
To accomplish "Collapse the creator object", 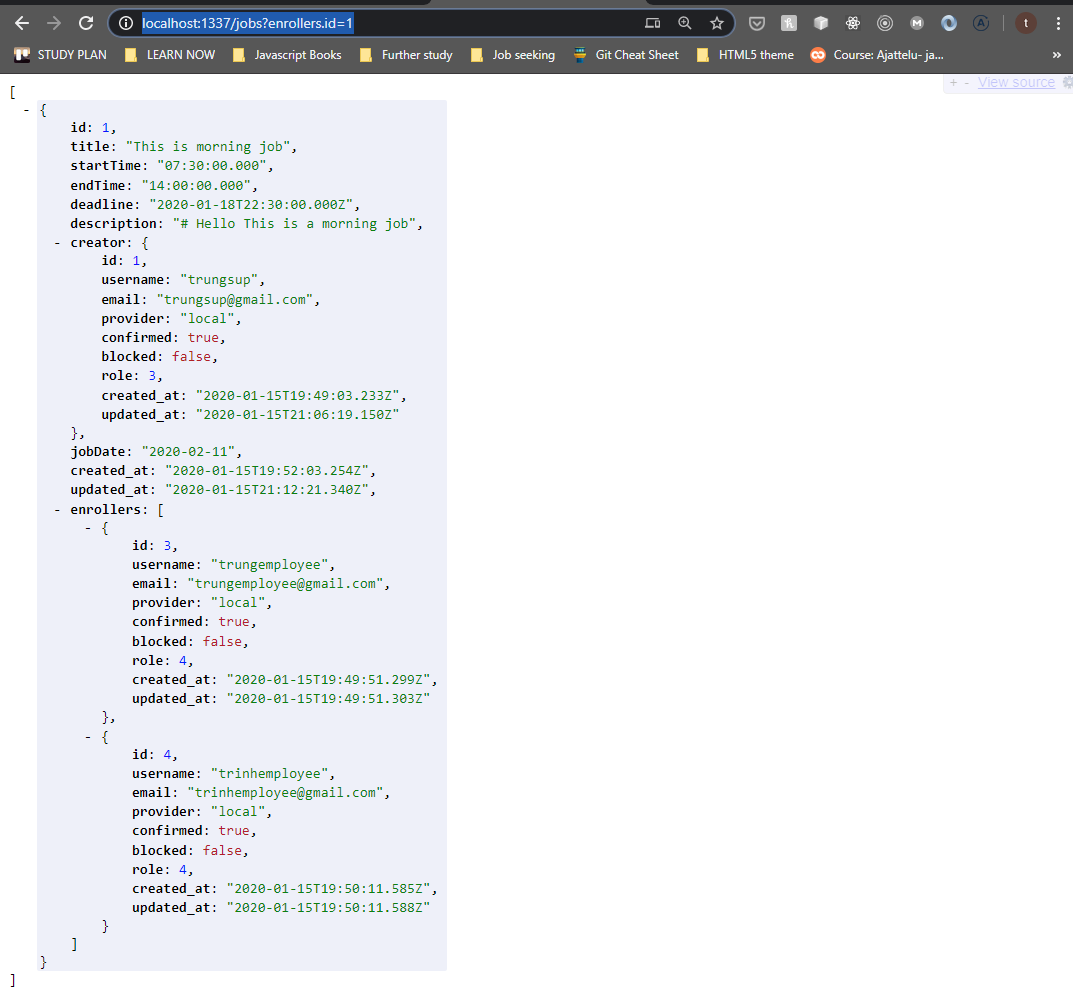I will click(x=57, y=243).
